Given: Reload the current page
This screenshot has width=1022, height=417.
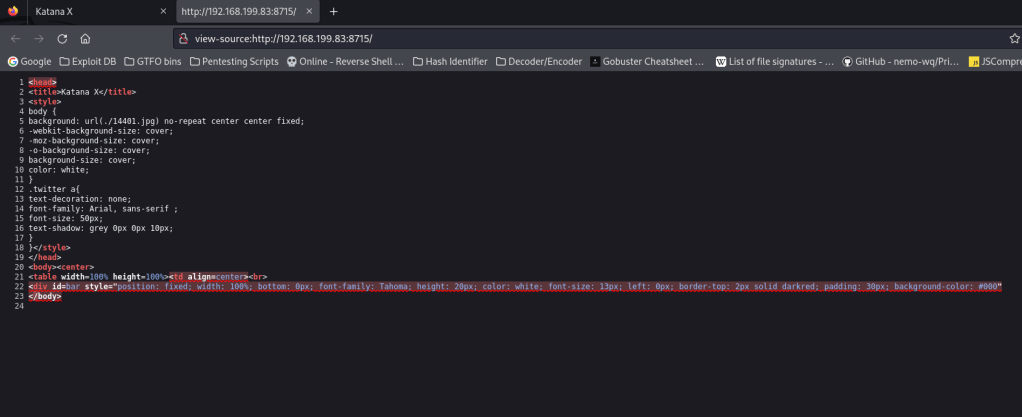Looking at the screenshot, I should click(x=62, y=38).
